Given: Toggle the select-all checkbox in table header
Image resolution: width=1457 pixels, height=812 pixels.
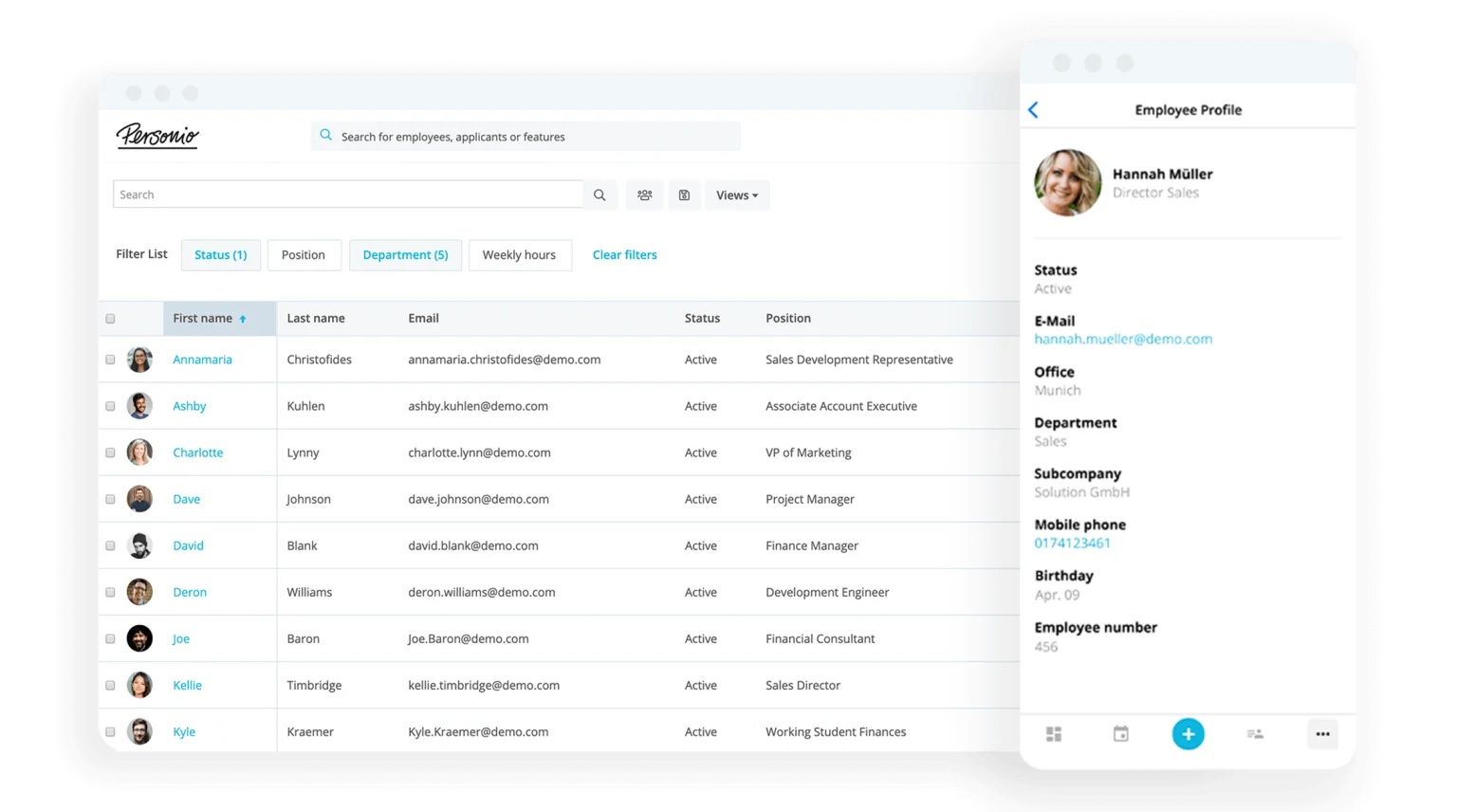Looking at the screenshot, I should pos(110,319).
